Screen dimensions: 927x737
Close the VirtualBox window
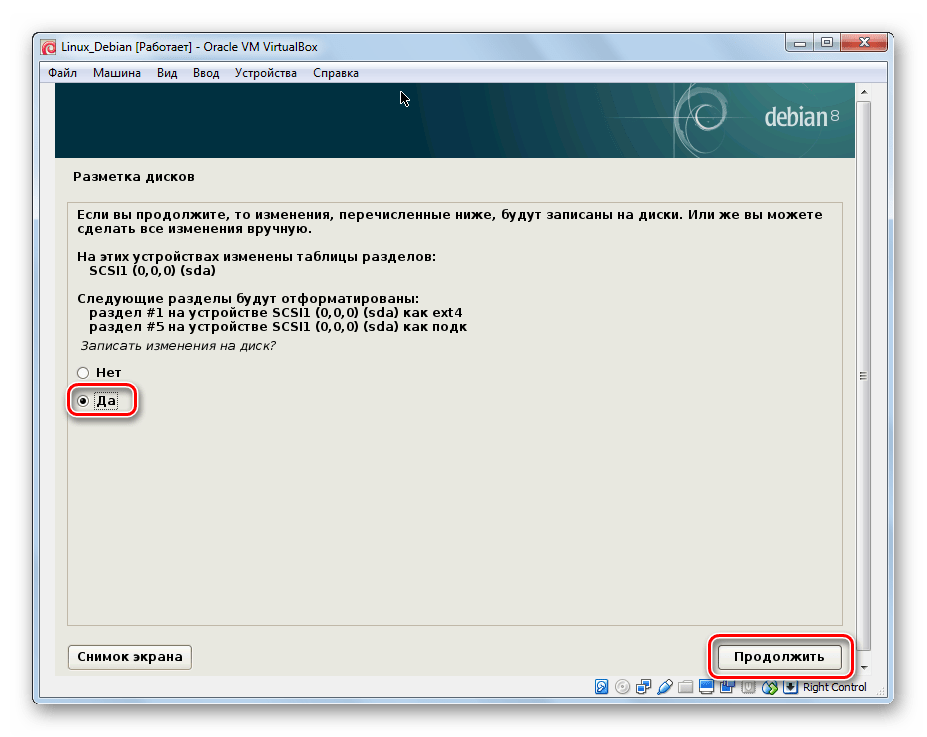point(864,43)
